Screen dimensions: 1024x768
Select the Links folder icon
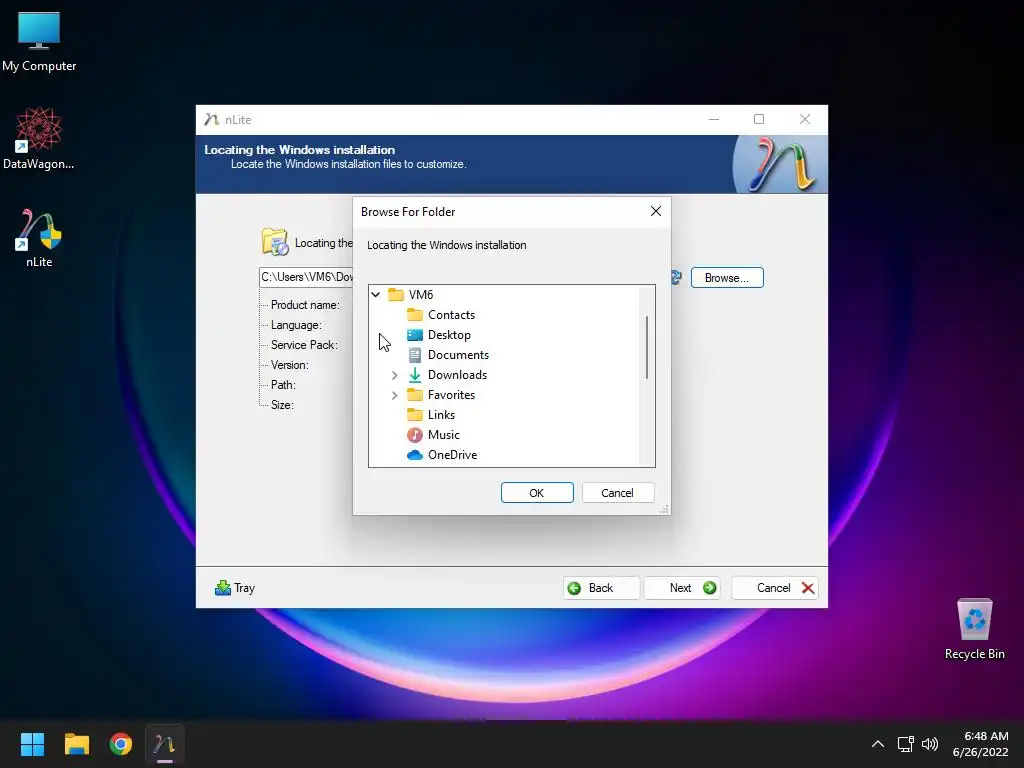tap(415, 415)
